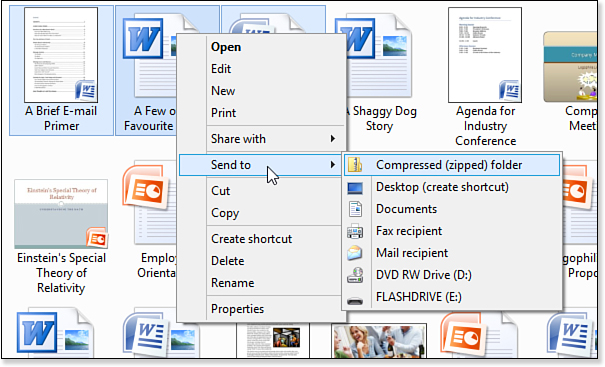This screenshot has width=605, height=367.
Task: Click the fax machine icon
Action: coord(355,231)
